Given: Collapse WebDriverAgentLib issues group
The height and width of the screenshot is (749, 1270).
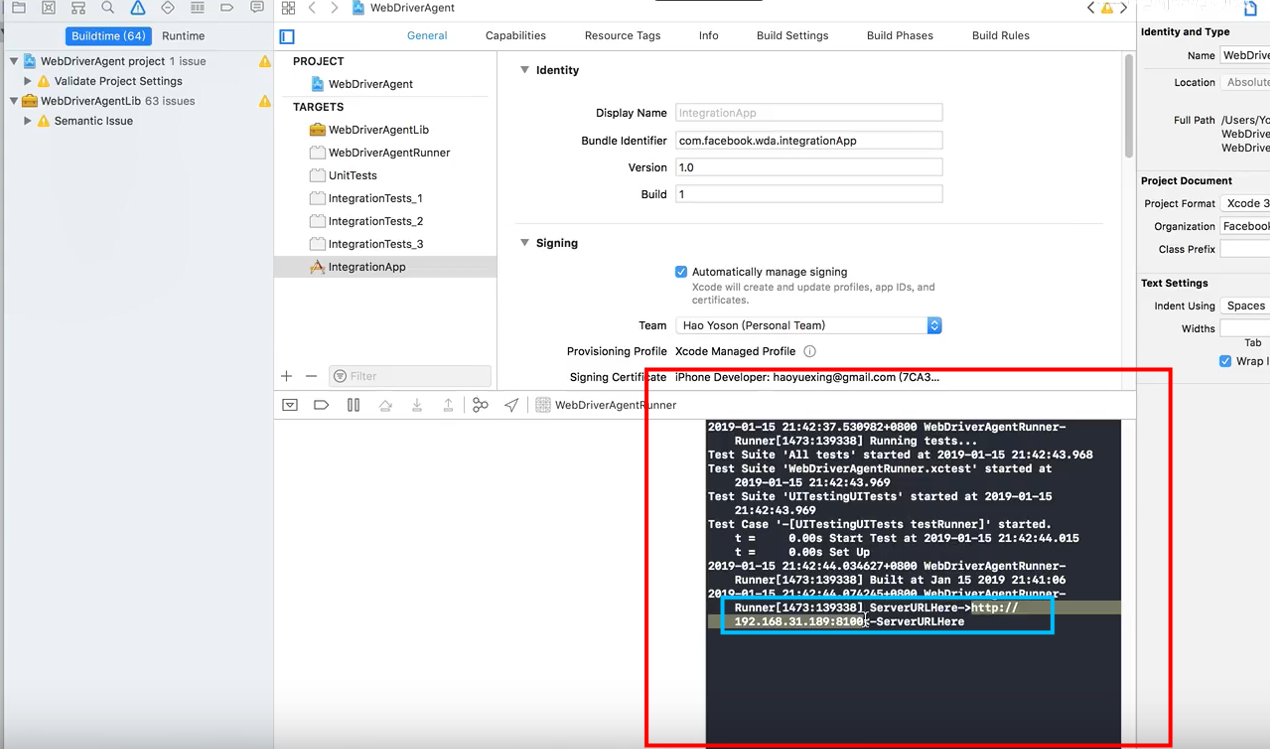Looking at the screenshot, I should click(x=14, y=101).
